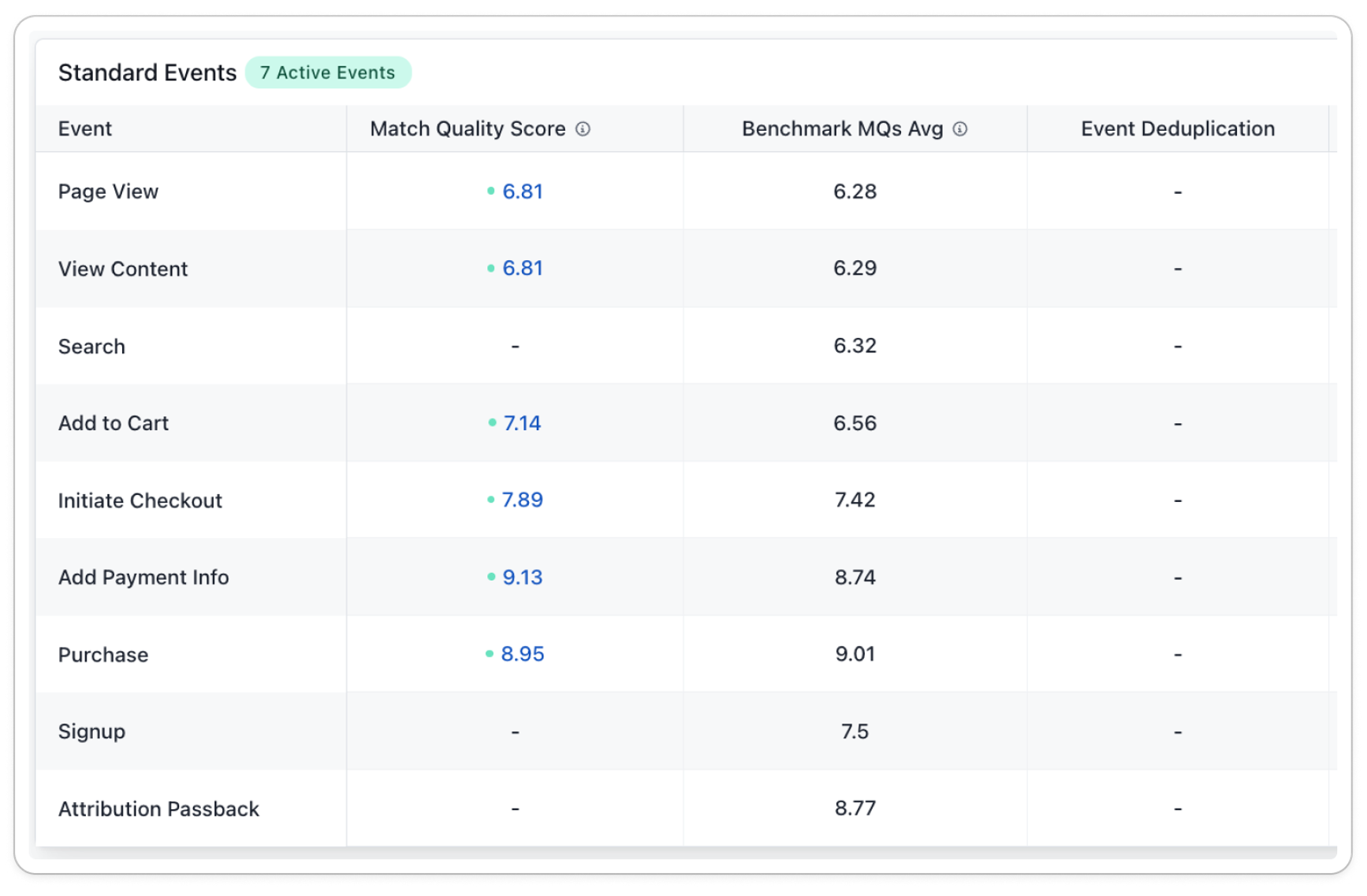Click the Benchmark MQs Avg column header
Screen dimensions: 1367x896
point(842,129)
